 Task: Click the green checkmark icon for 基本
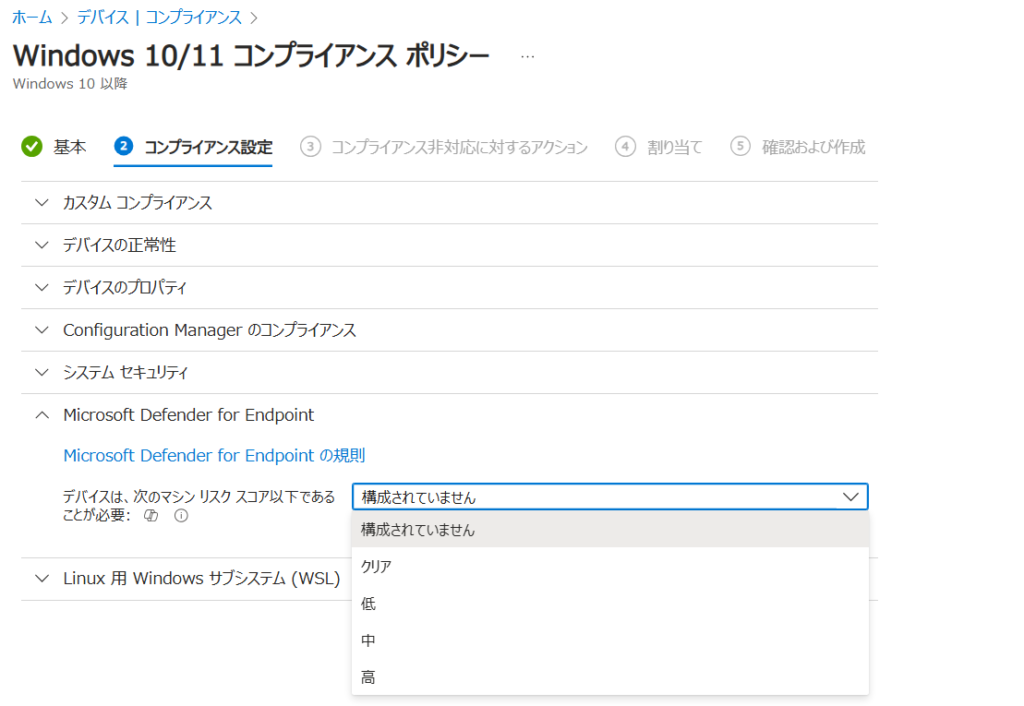31,147
